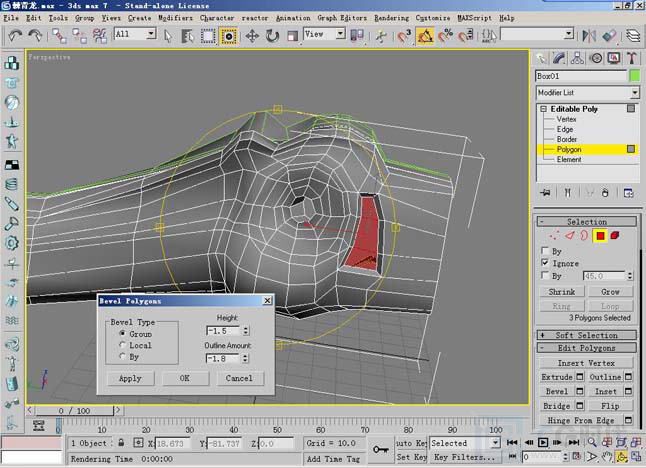Toggle the Set Key mode button
This screenshot has height=468, width=646.
tap(411, 457)
